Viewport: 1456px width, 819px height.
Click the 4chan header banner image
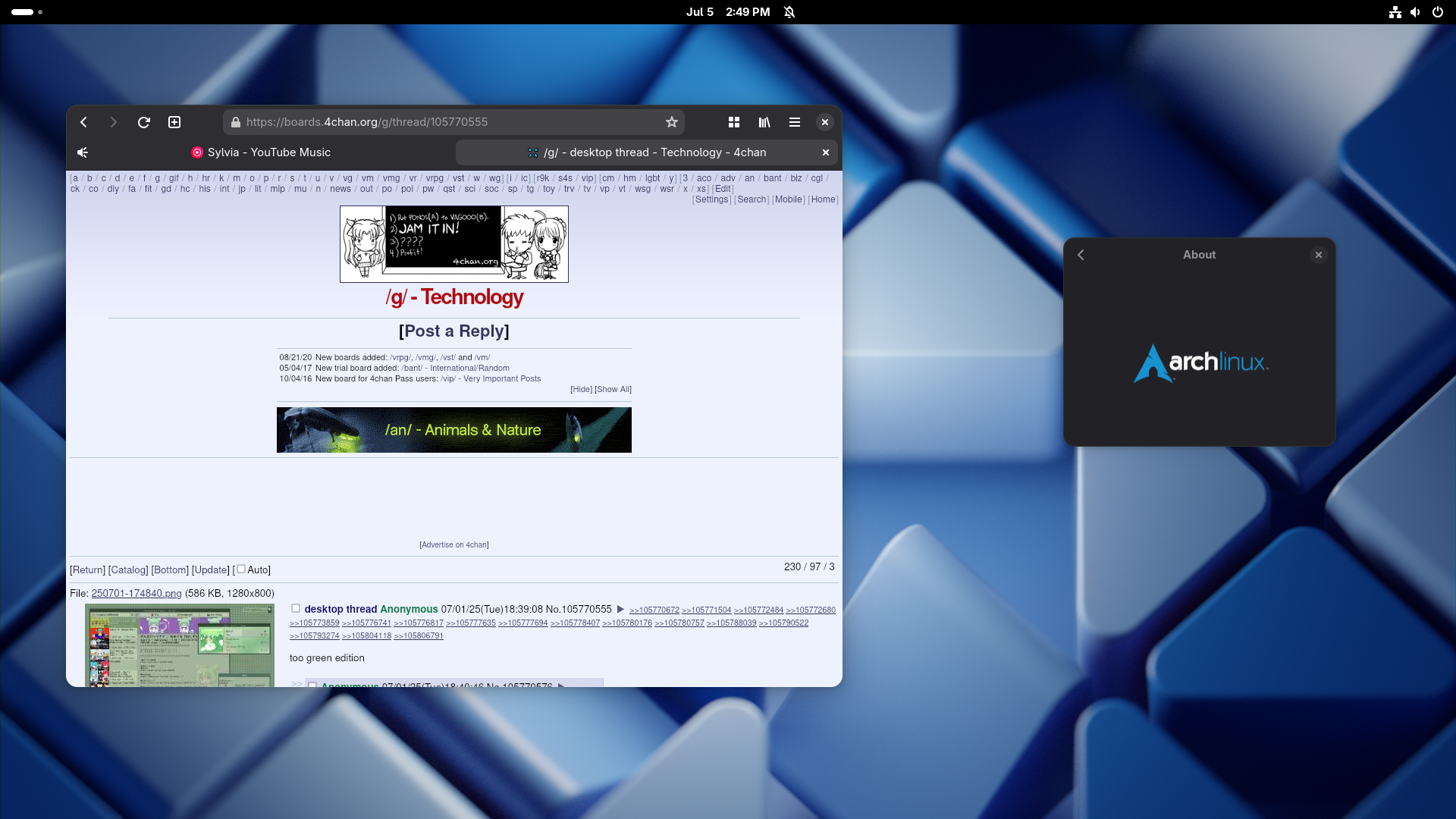[x=454, y=244]
